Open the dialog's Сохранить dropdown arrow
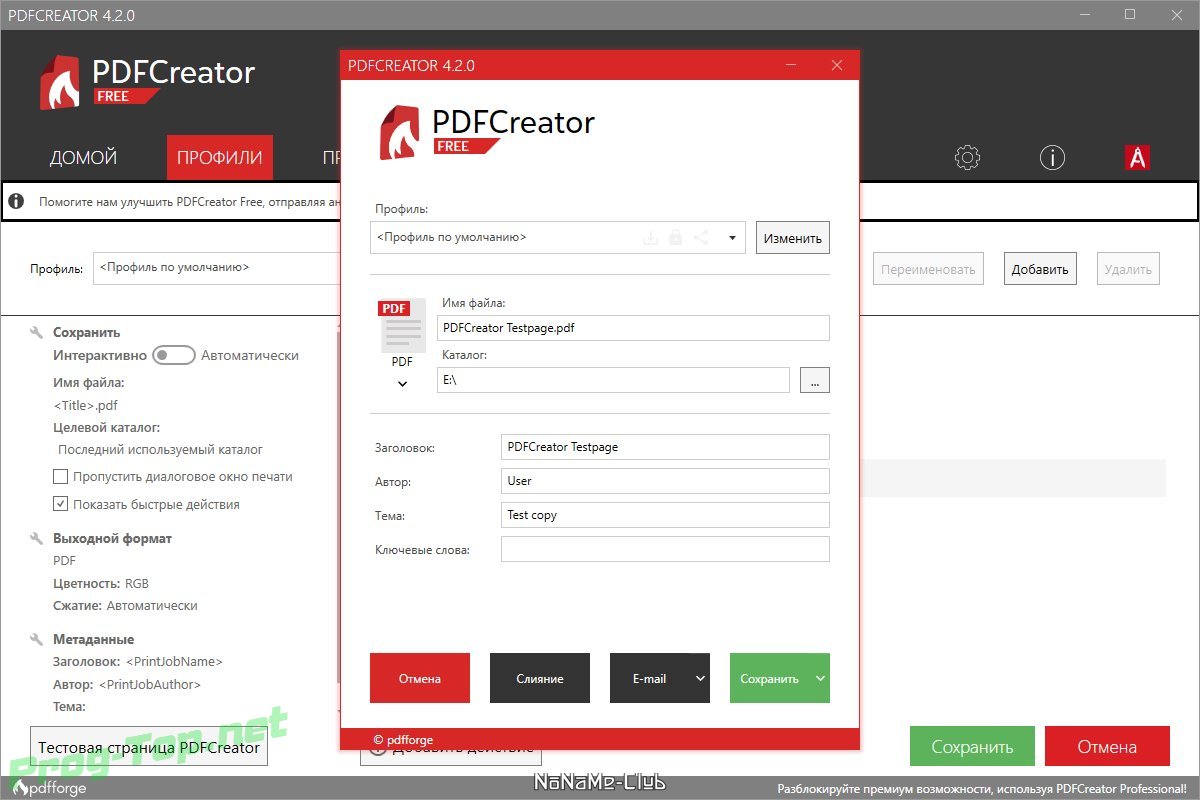The width and height of the screenshot is (1200, 800). click(820, 678)
